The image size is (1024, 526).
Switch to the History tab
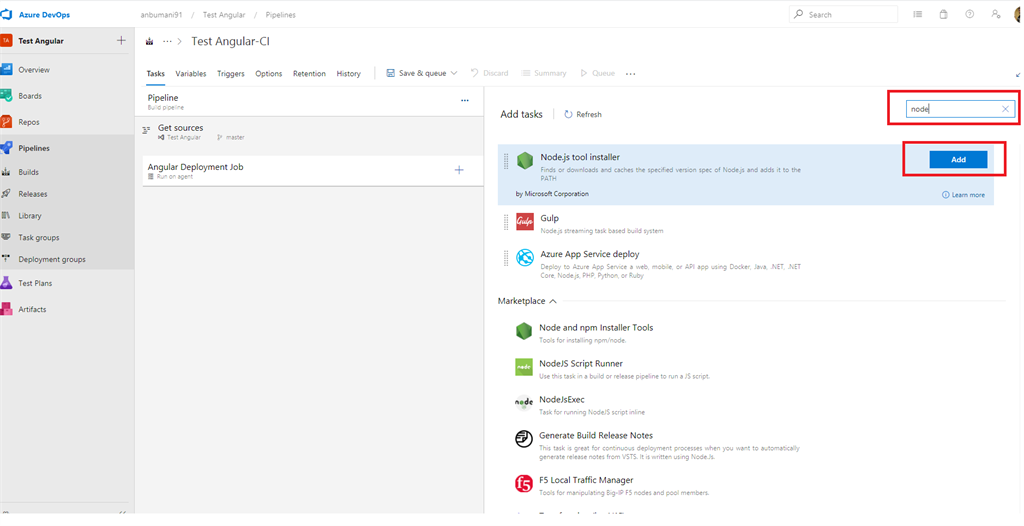(348, 74)
